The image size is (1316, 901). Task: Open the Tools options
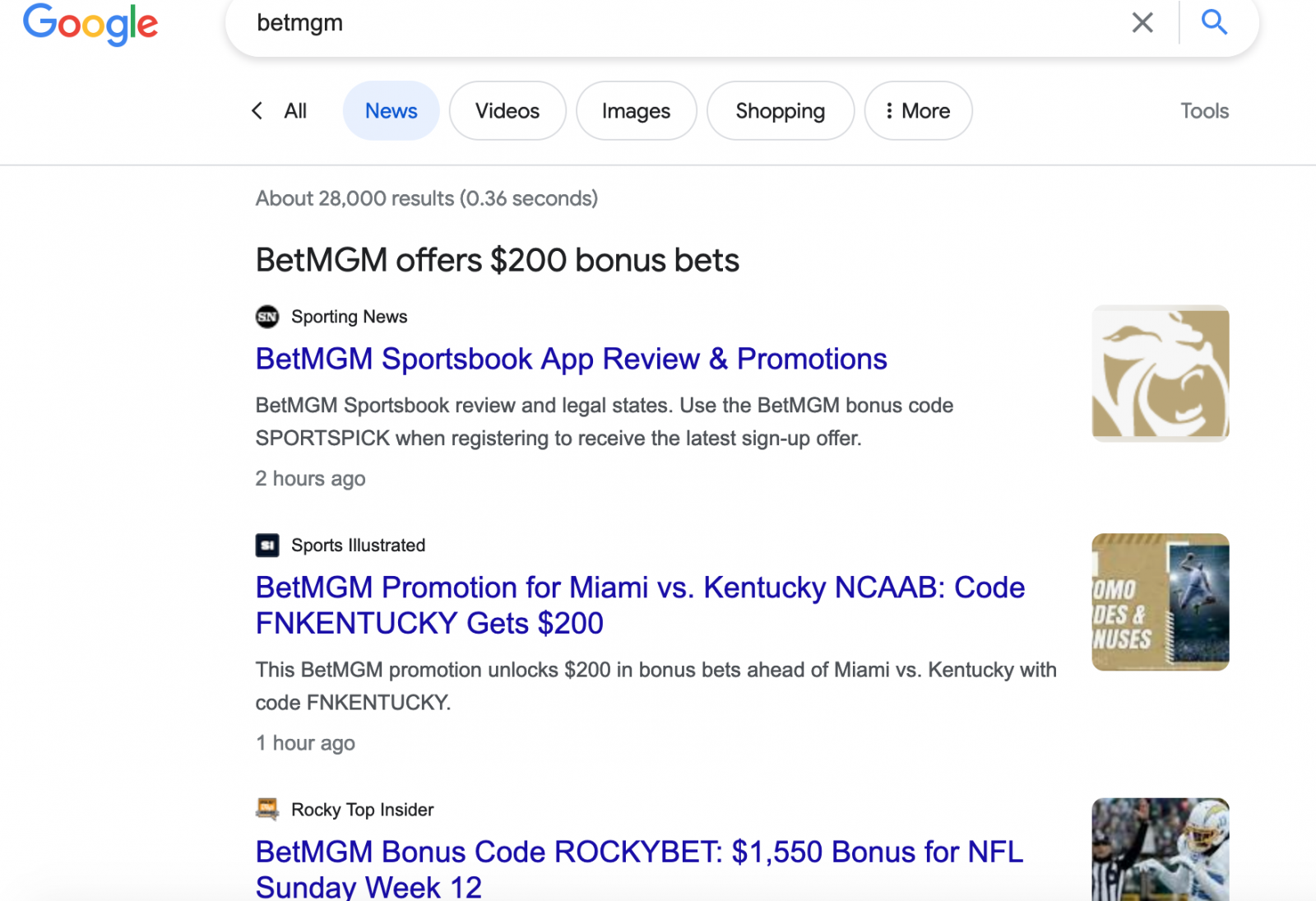point(1204,111)
